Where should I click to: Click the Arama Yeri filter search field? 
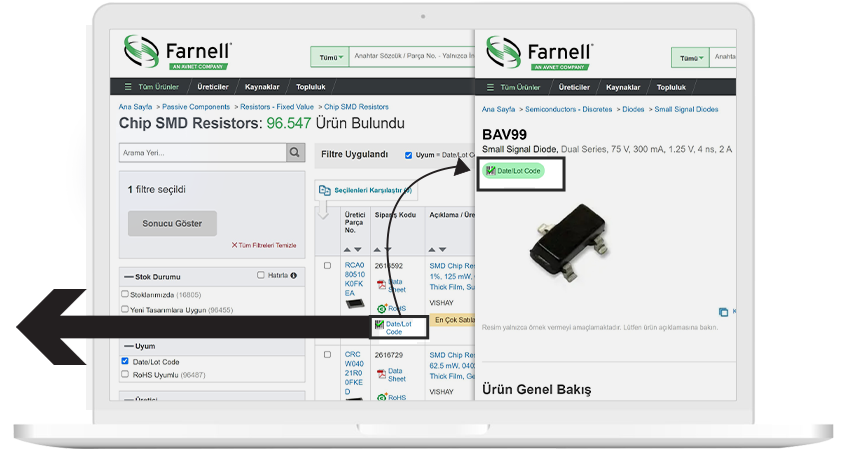click(x=202, y=152)
